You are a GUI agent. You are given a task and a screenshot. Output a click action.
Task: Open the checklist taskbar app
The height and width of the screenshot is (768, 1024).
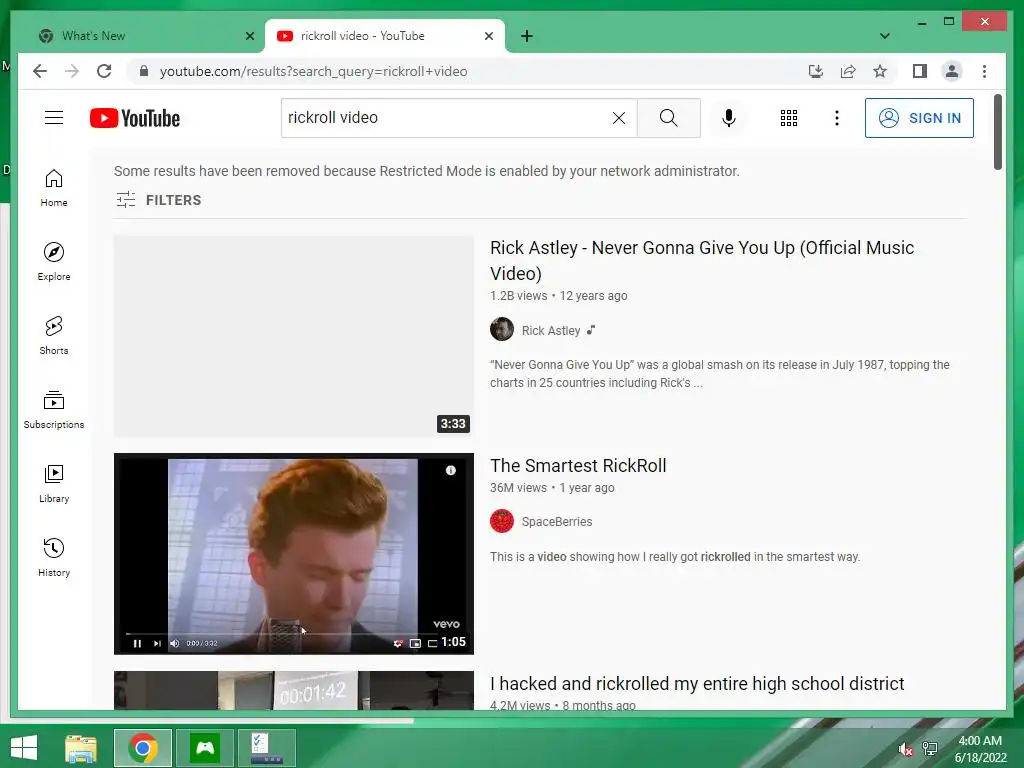(267, 748)
